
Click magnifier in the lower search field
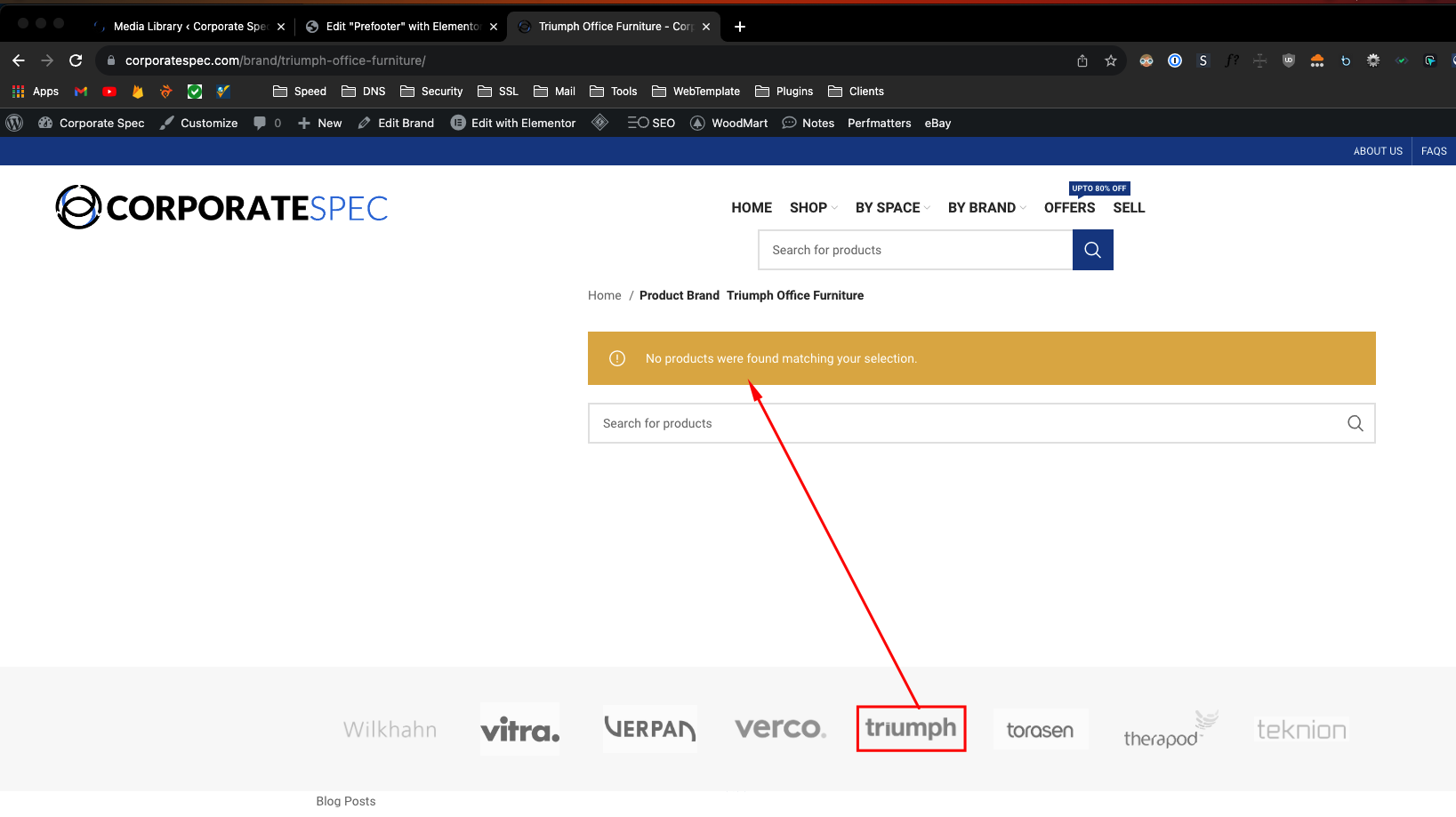coord(1355,423)
